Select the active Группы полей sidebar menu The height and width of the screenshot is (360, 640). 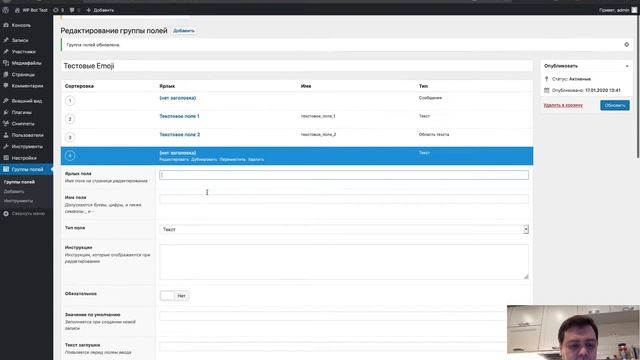tap(26, 169)
